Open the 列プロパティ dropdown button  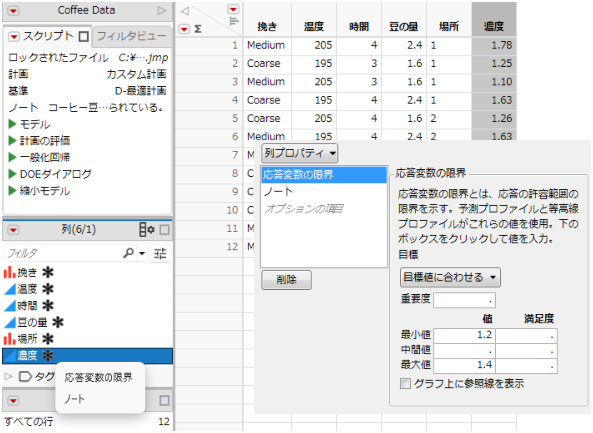[300, 154]
